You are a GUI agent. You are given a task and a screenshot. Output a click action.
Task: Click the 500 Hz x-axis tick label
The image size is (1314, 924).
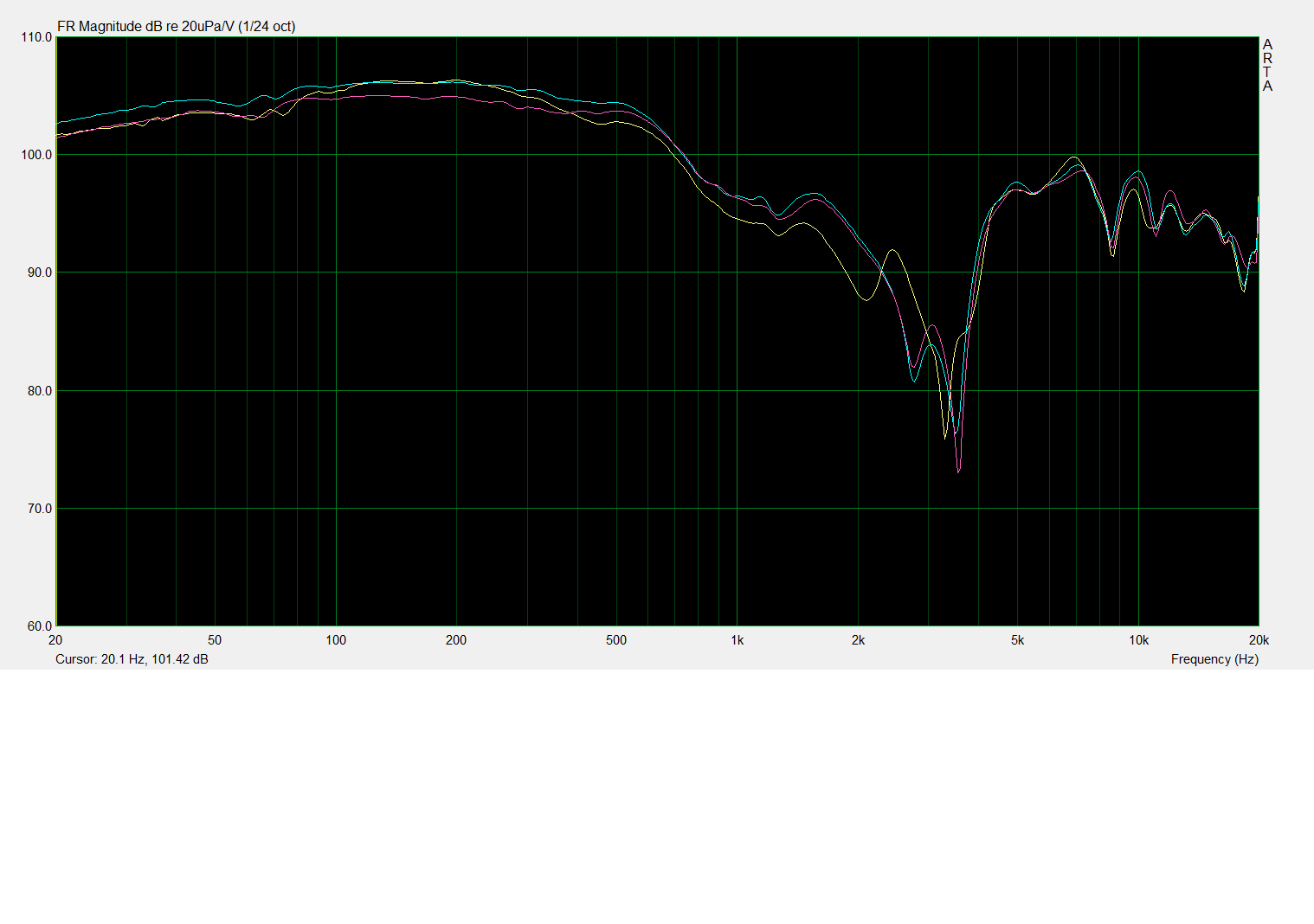point(616,640)
